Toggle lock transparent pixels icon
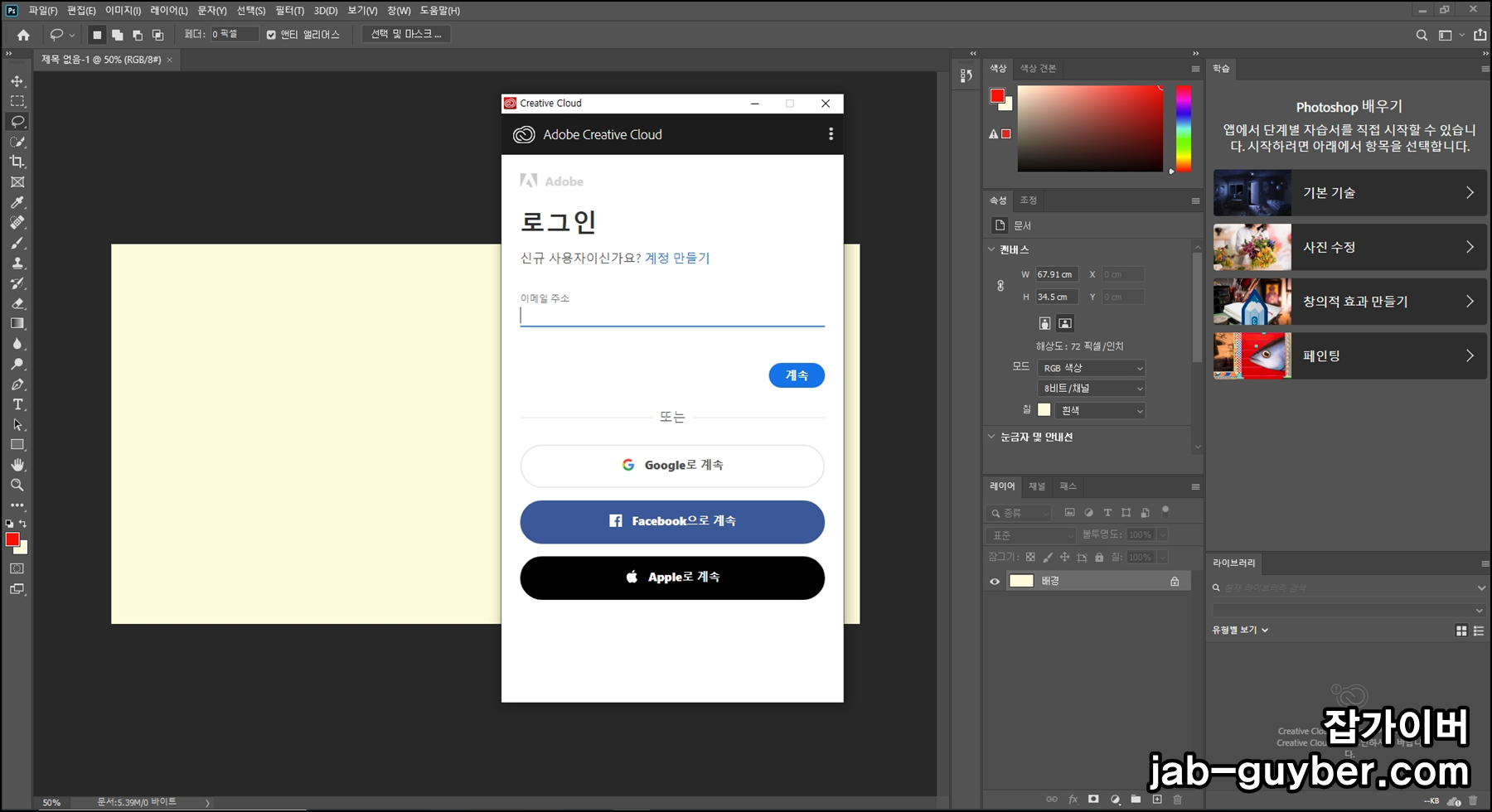 click(x=1030, y=558)
